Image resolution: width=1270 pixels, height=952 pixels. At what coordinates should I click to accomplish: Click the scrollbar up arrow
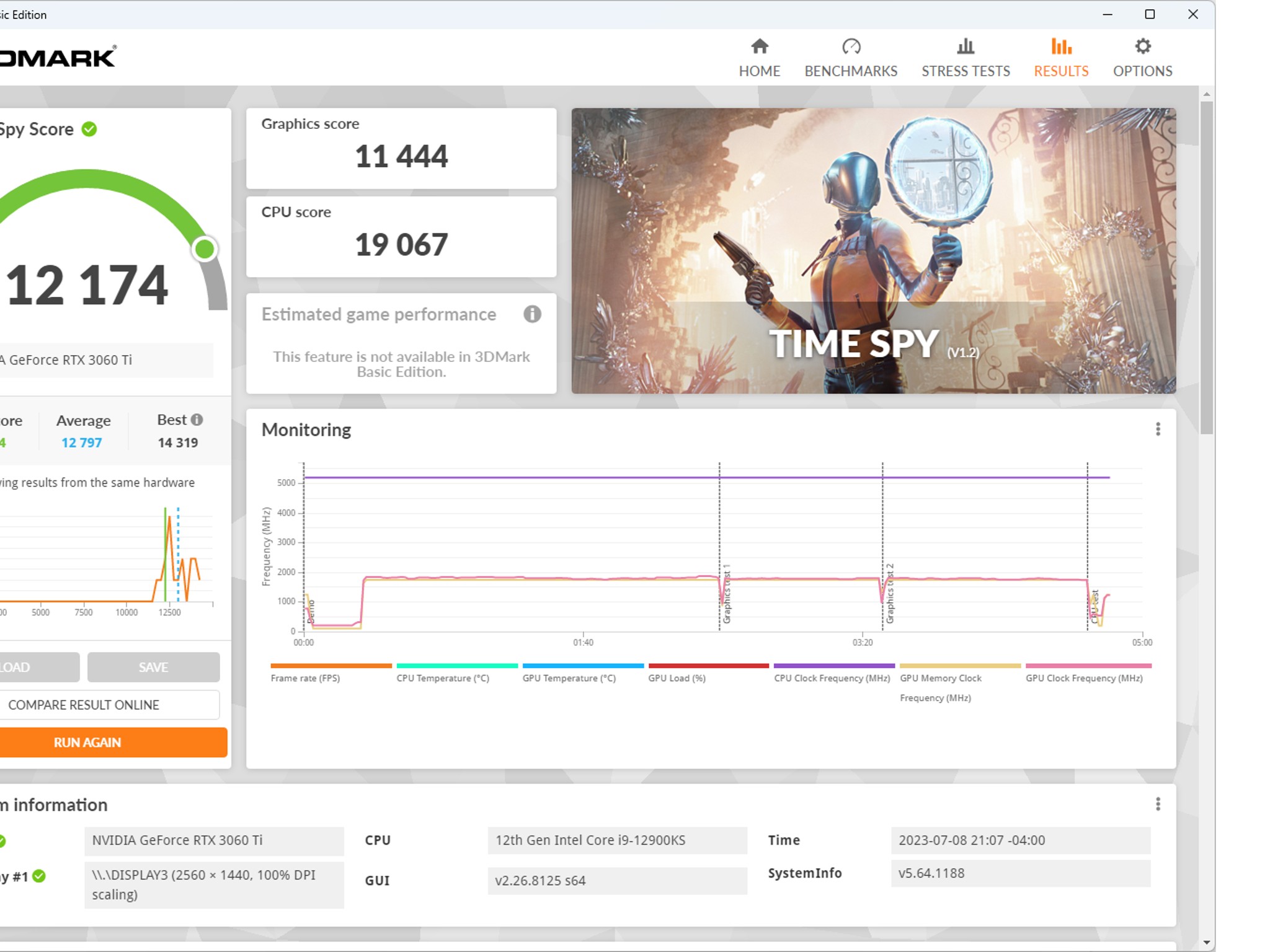click(x=1206, y=94)
